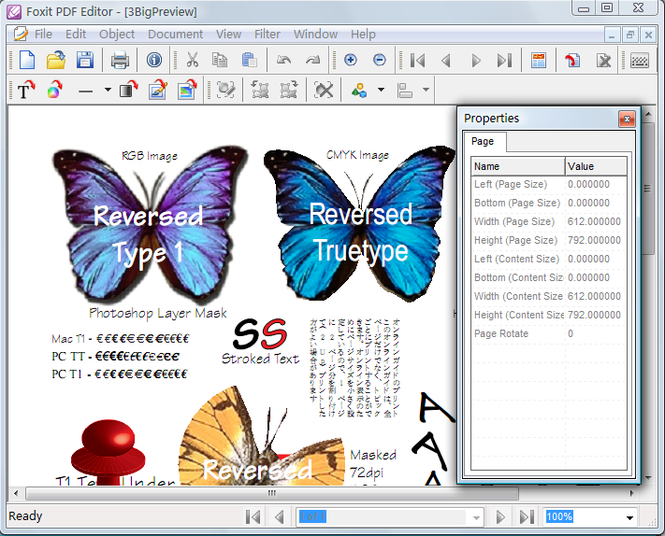
Task: Click the group objects icon
Action: click(260, 89)
